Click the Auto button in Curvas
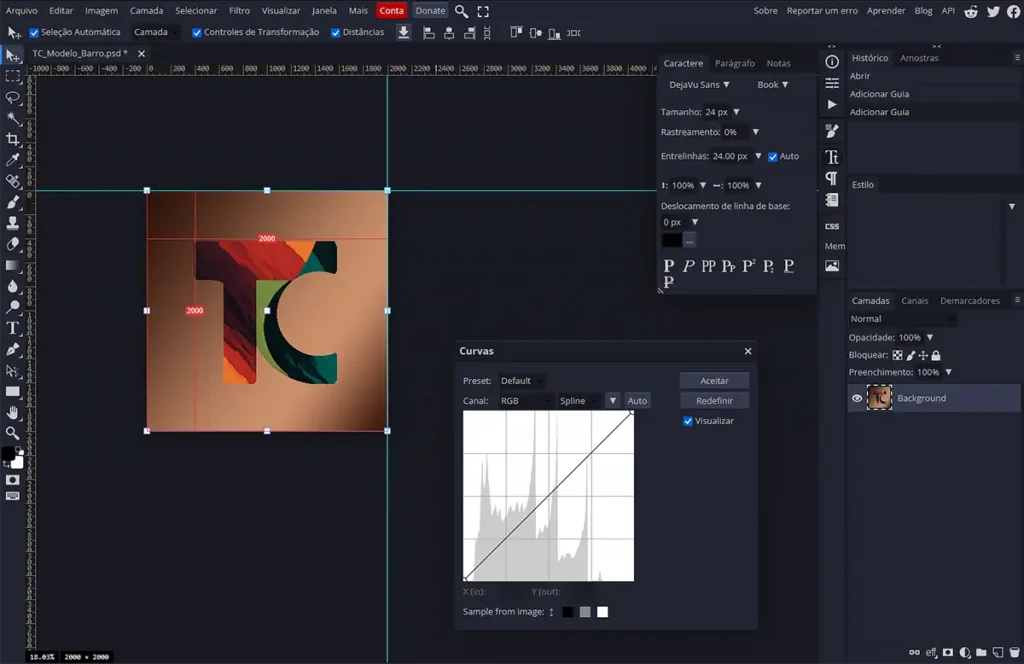 pos(637,401)
